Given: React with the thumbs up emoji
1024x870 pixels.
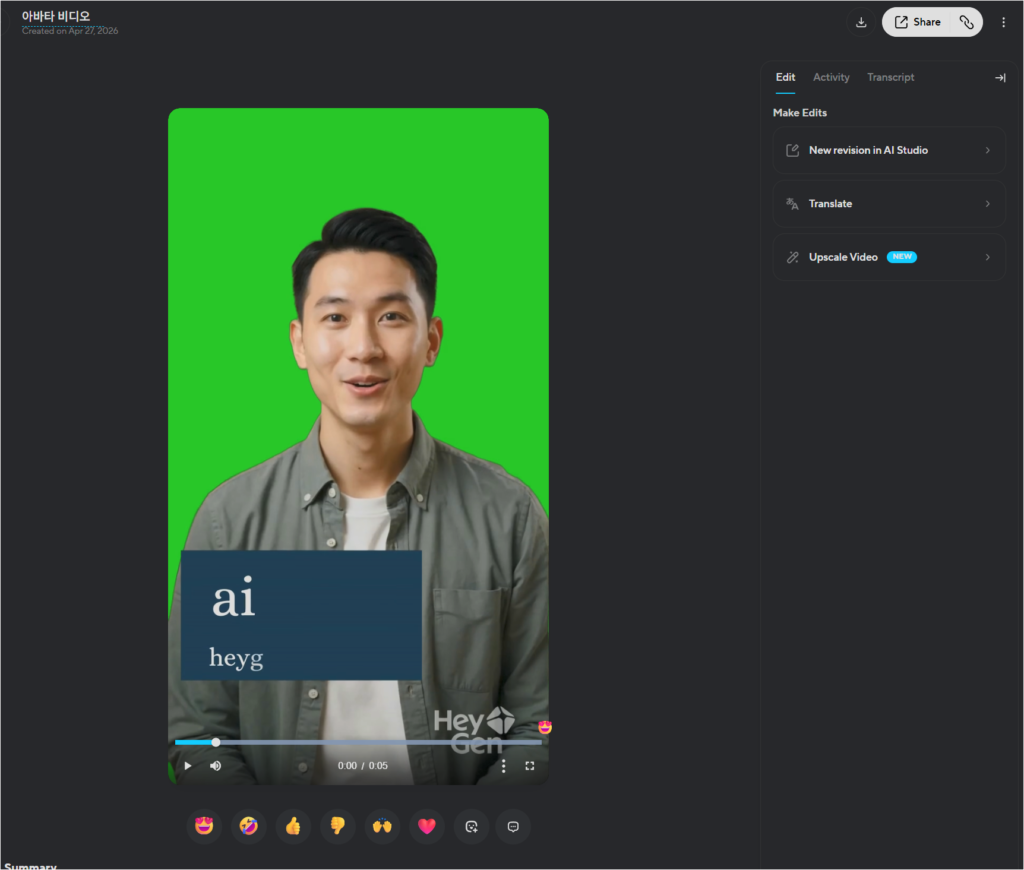Looking at the screenshot, I should click(293, 826).
